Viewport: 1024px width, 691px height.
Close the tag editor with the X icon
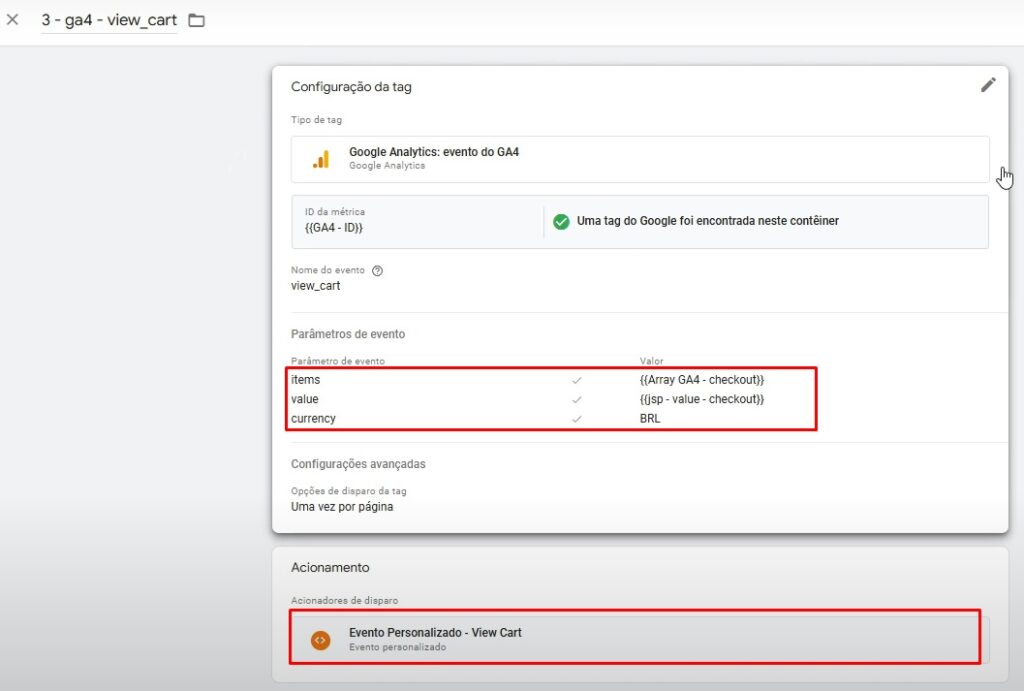12,20
